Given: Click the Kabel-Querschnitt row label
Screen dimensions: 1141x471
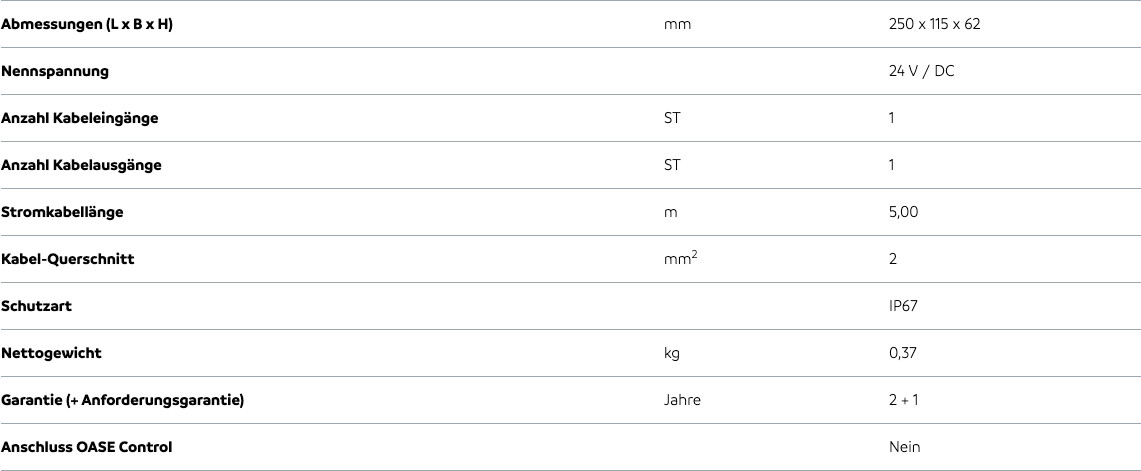Looking at the screenshot, I should click(x=68, y=259).
